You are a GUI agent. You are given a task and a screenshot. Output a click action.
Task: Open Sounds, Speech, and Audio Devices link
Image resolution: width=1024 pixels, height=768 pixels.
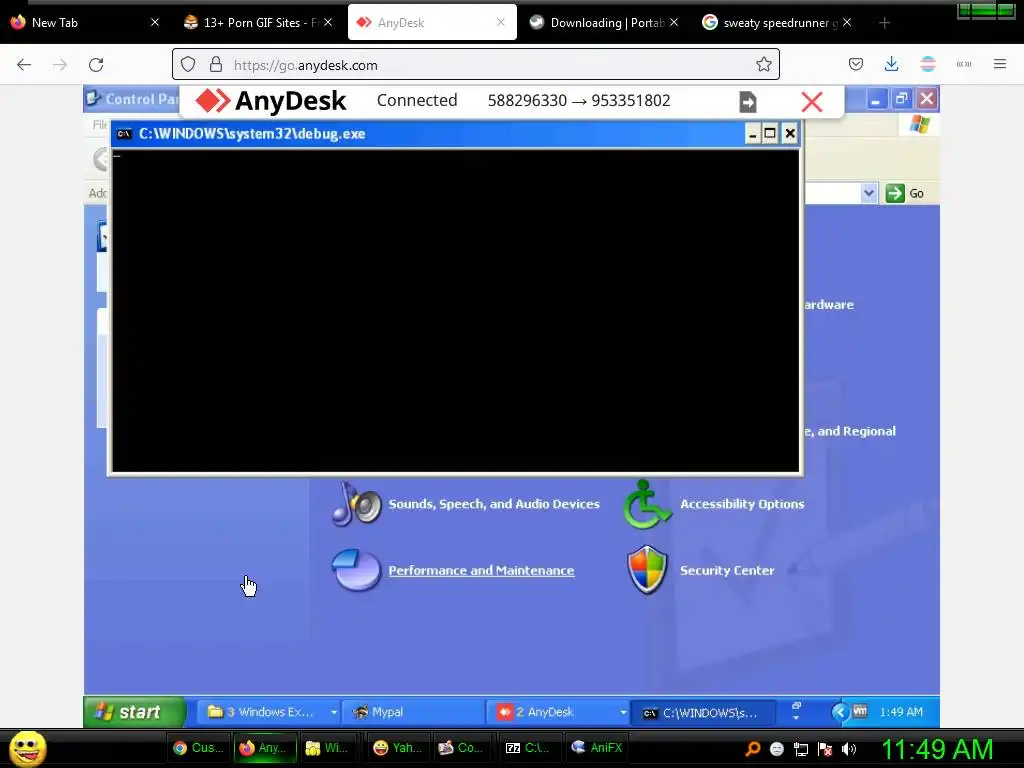[494, 504]
